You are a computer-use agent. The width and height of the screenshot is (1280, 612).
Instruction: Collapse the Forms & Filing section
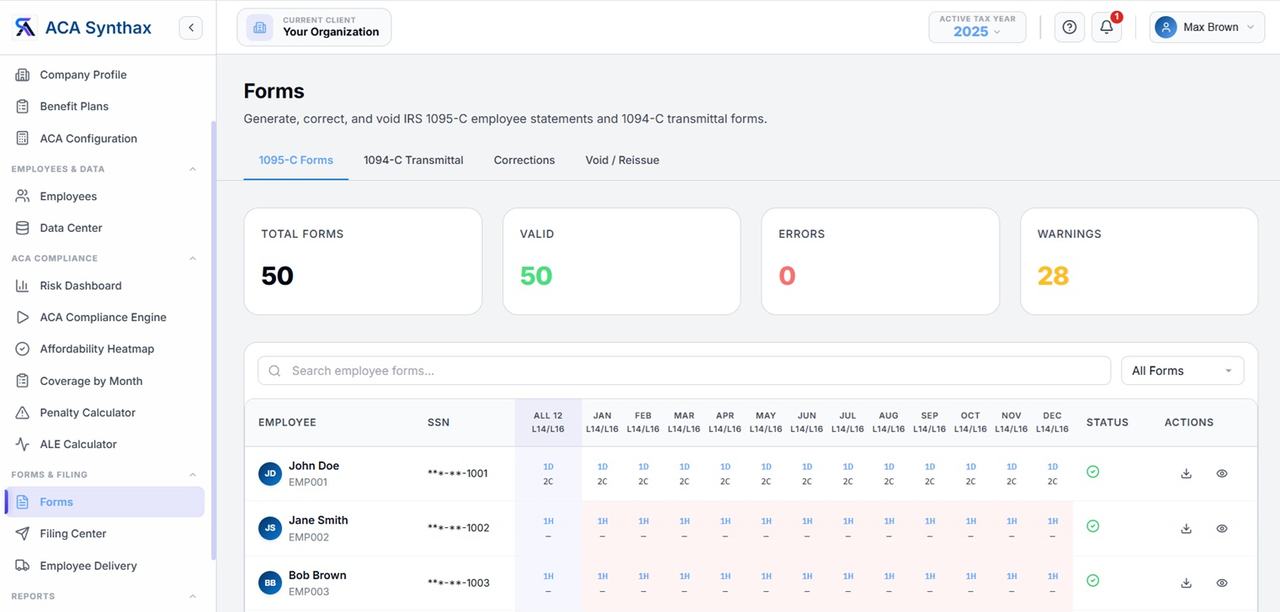(193, 475)
